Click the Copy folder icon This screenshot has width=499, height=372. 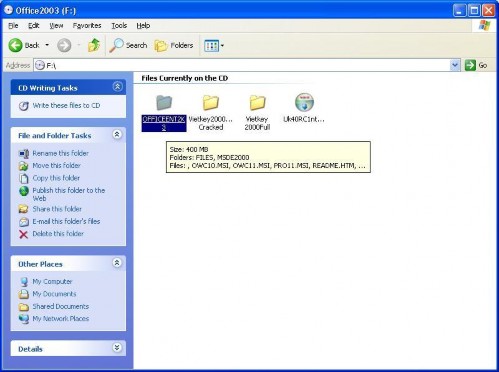pos(24,178)
